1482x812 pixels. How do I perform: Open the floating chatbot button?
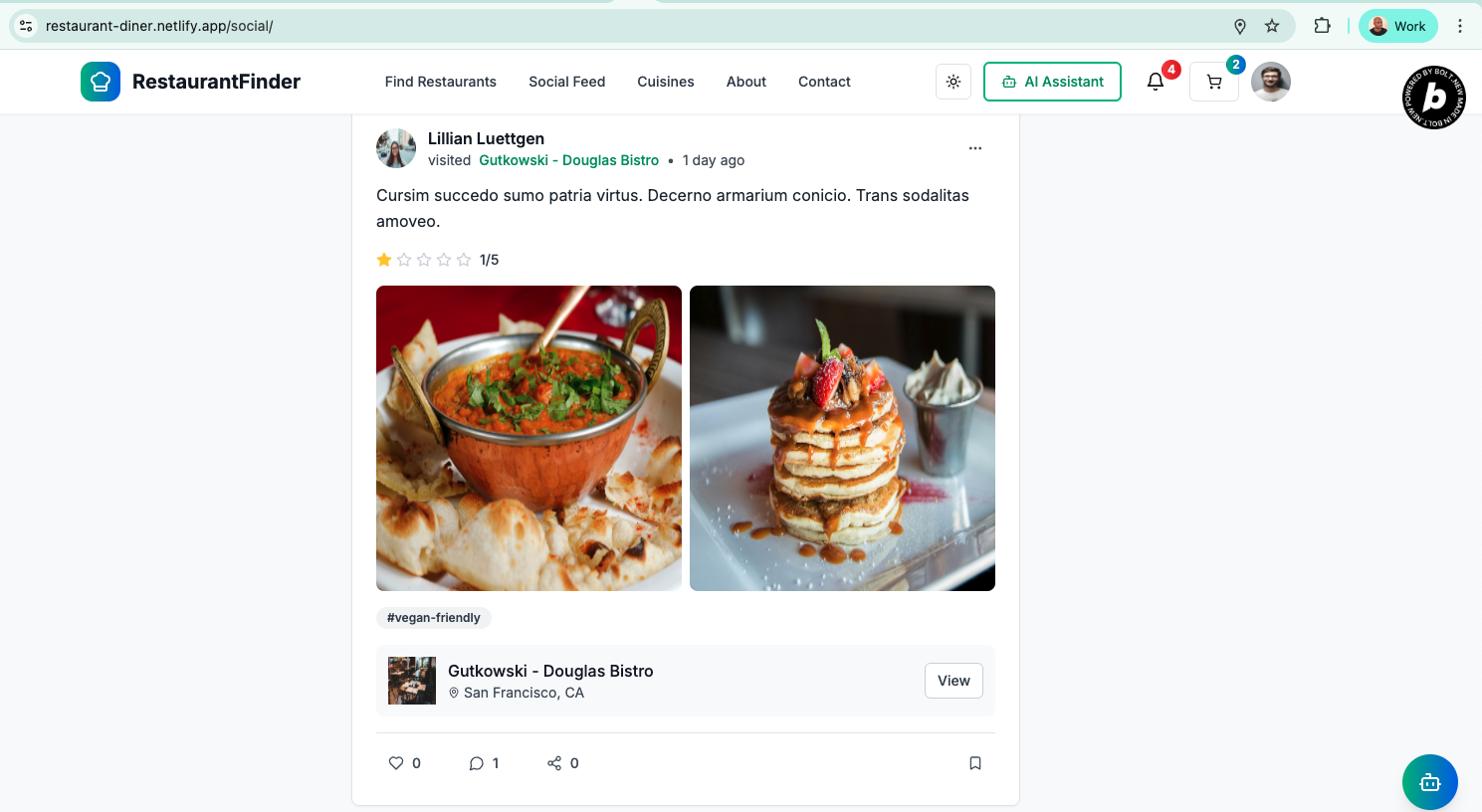tap(1430, 782)
